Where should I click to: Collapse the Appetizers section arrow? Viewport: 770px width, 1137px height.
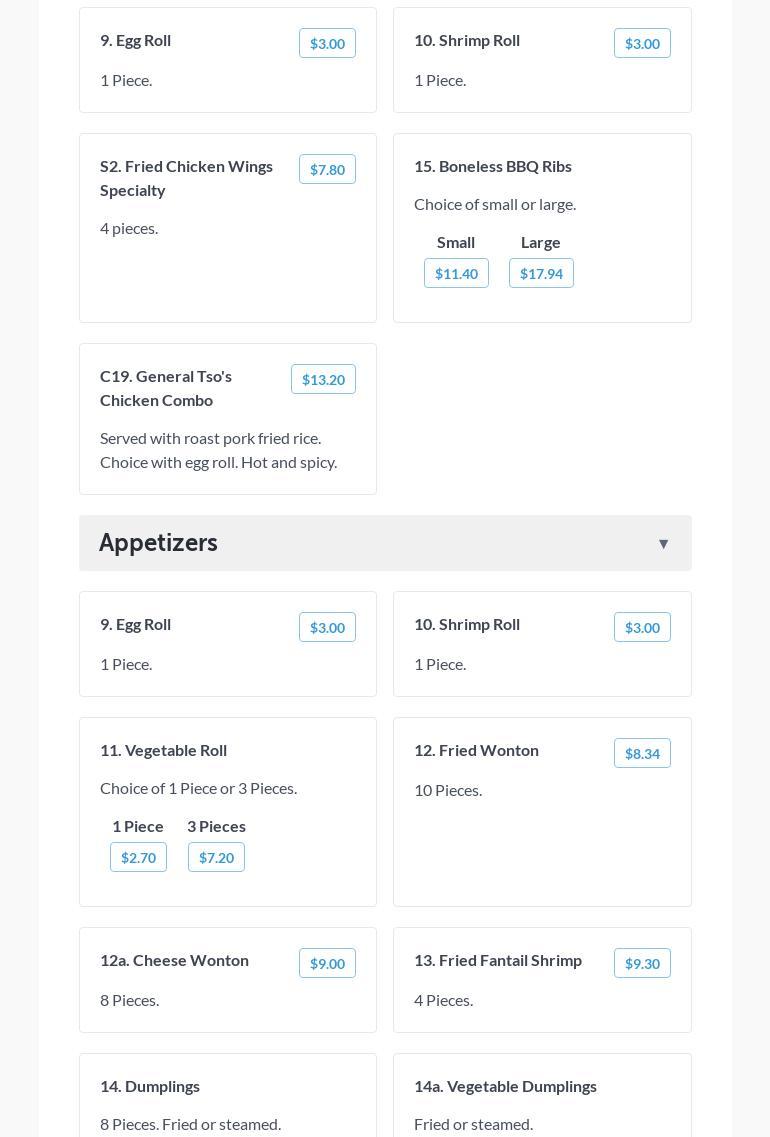663,544
